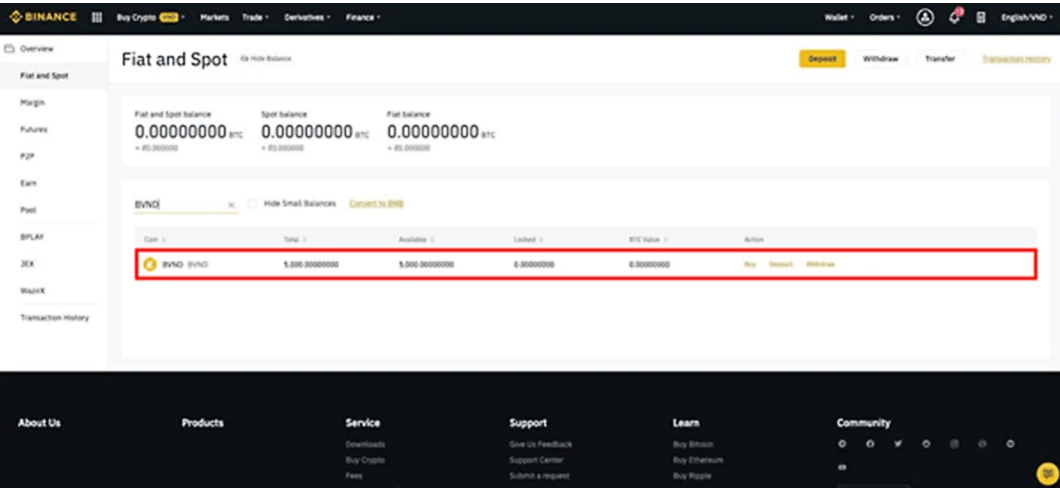Open WazirX in sidebar
Image resolution: width=1060 pixels, height=489 pixels.
click(33, 291)
